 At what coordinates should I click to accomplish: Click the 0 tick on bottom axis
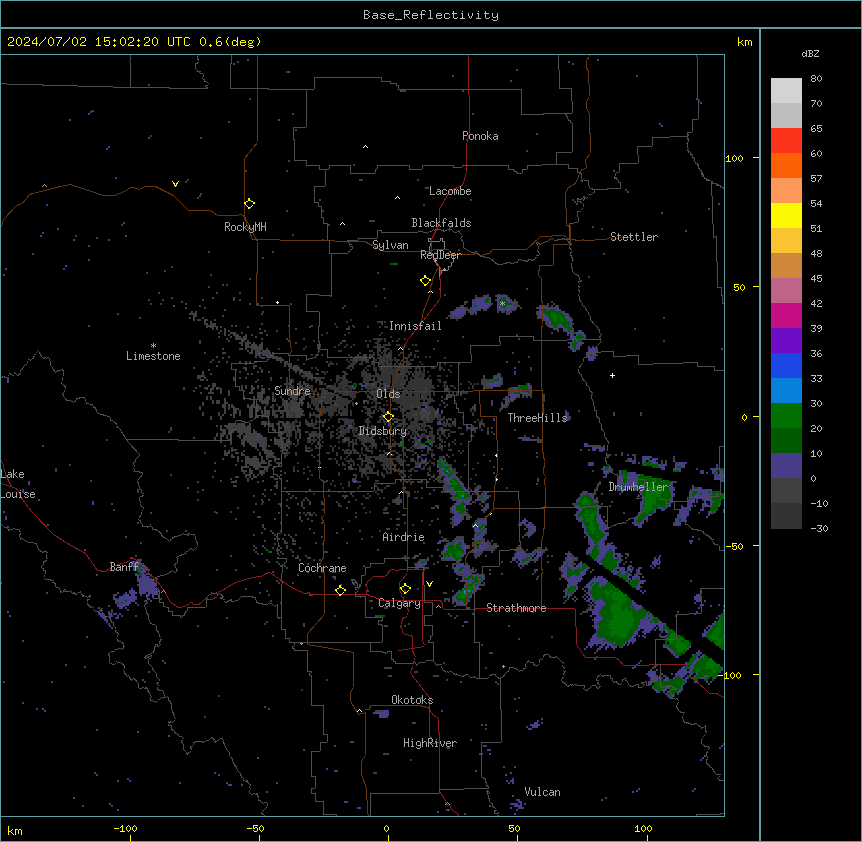[386, 828]
